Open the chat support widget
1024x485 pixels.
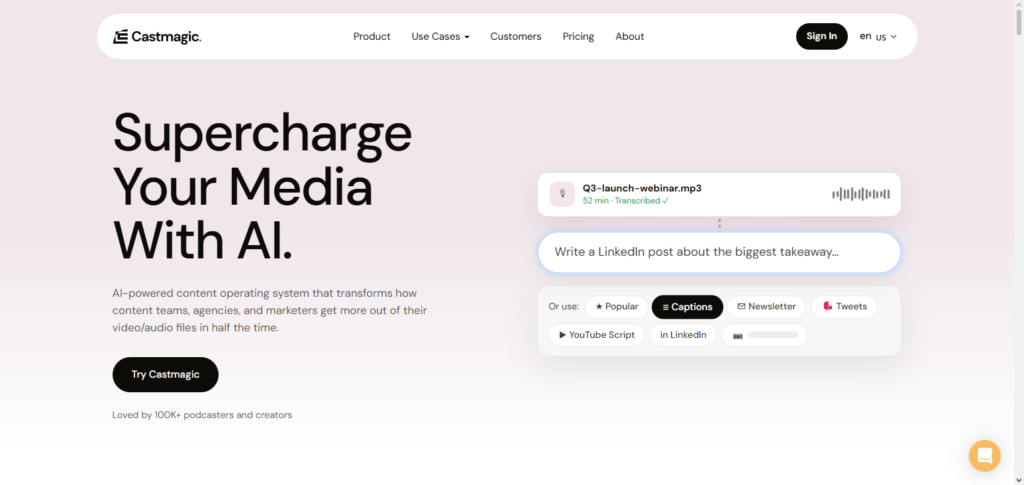pyautogui.click(x=985, y=456)
